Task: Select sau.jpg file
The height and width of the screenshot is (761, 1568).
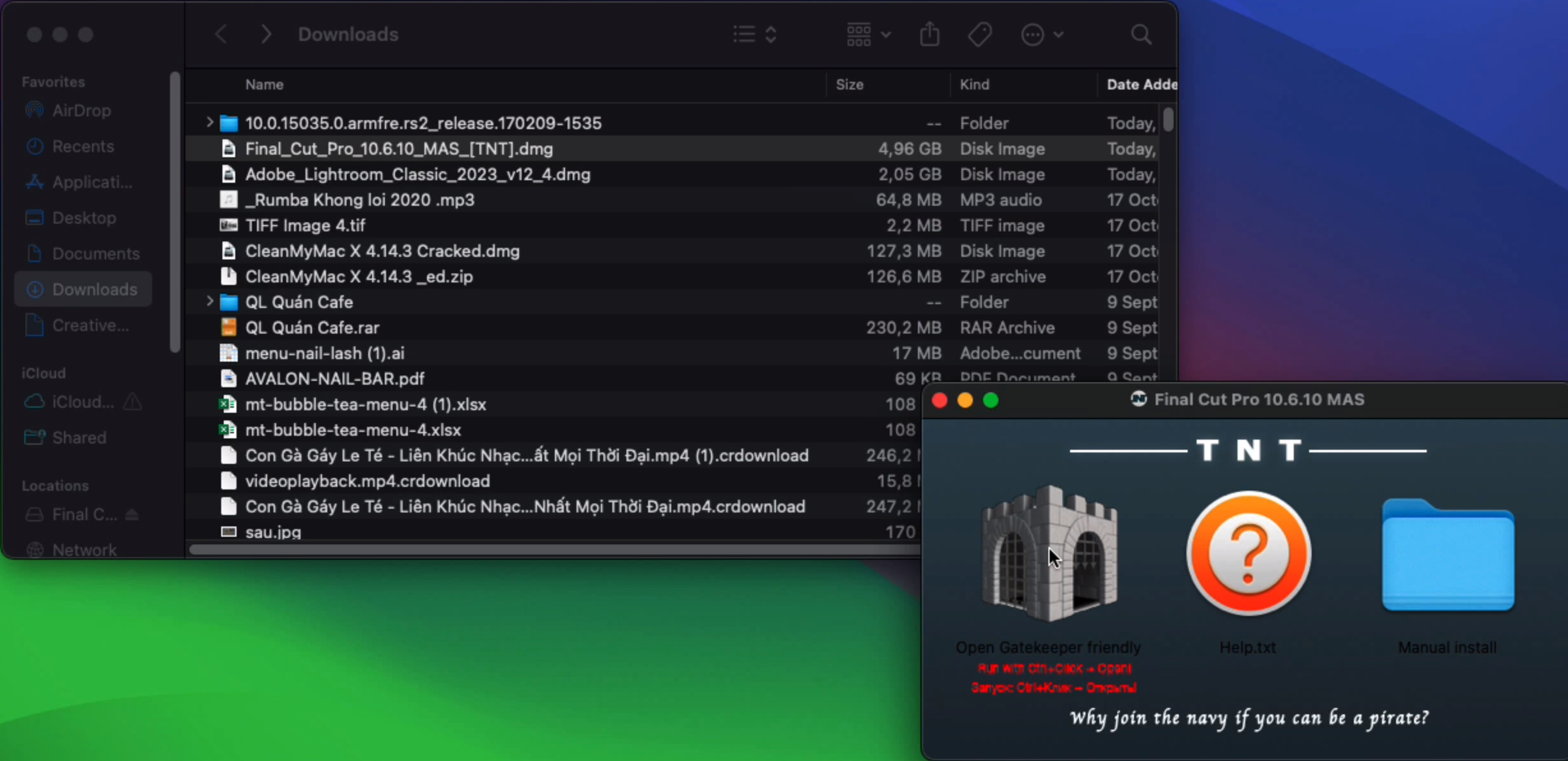Action: click(x=554, y=532)
